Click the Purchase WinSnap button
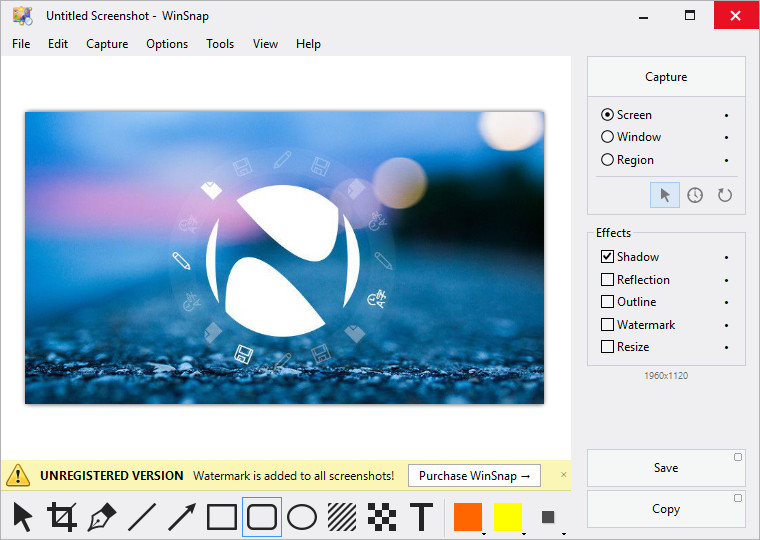The width and height of the screenshot is (760, 540). (x=474, y=476)
